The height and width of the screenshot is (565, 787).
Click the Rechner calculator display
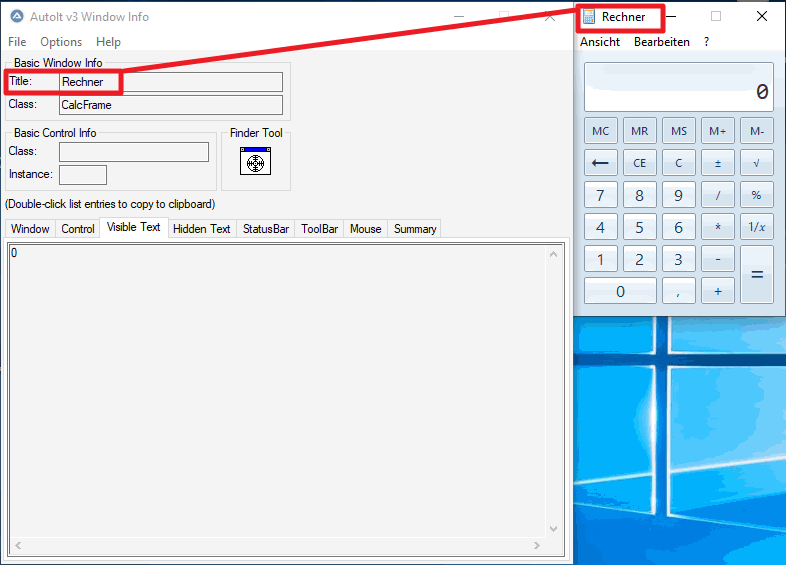tap(679, 87)
